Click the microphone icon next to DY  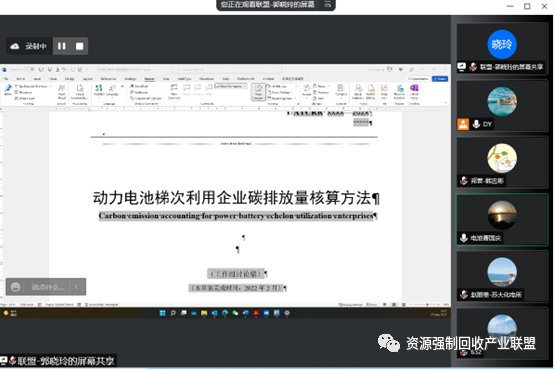476,124
